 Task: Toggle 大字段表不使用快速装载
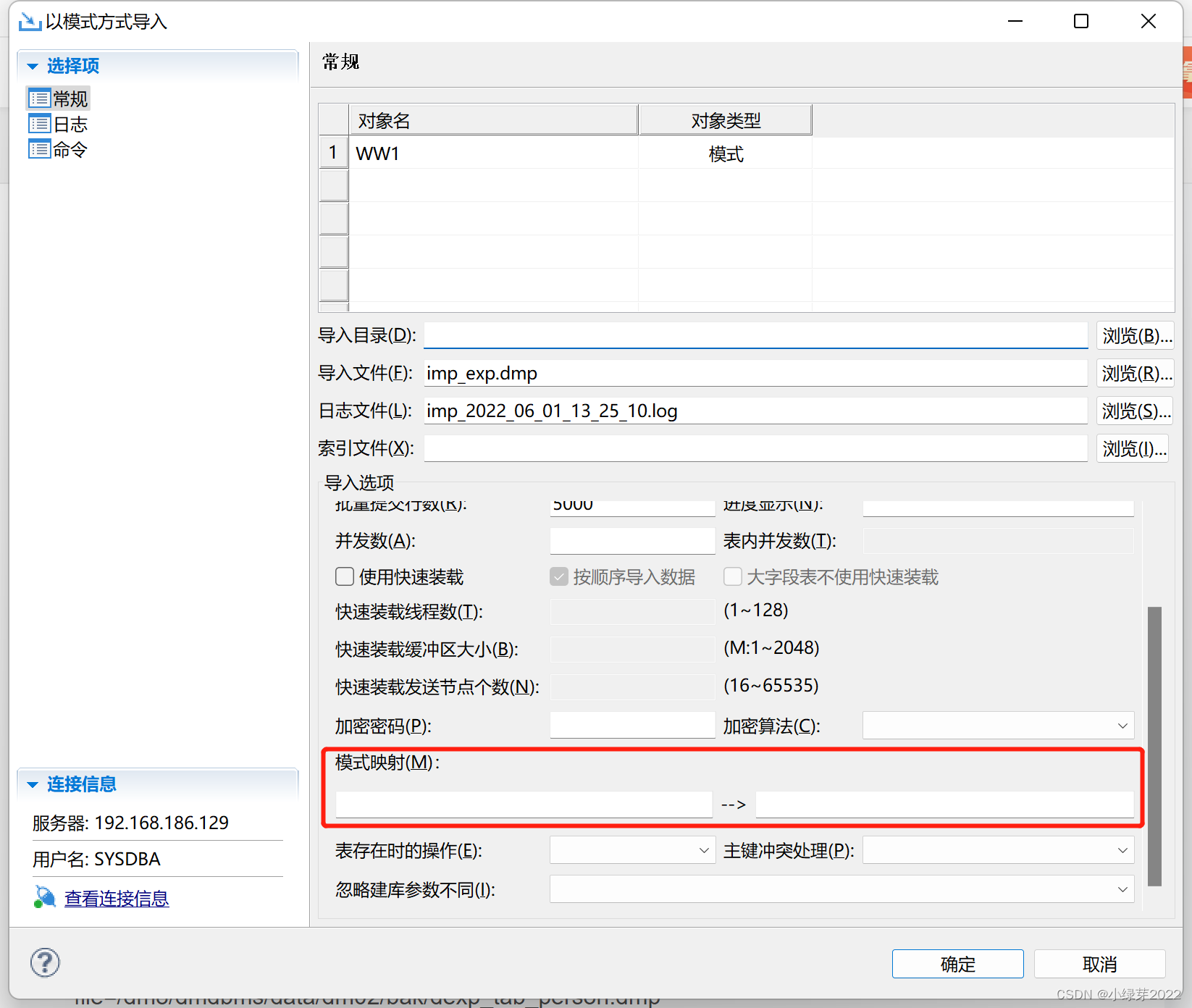pos(732,576)
